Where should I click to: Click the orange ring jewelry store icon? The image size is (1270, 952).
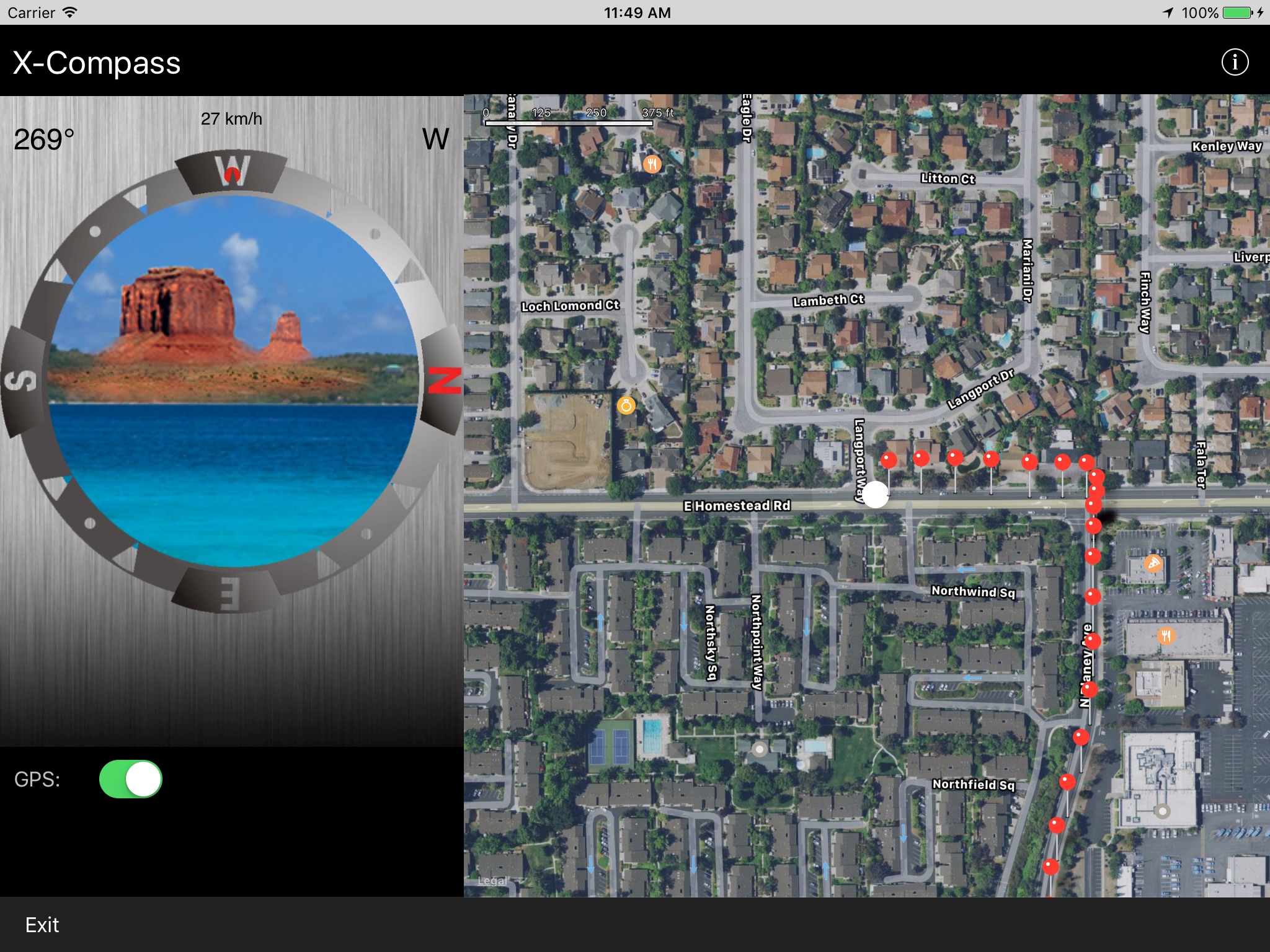626,406
